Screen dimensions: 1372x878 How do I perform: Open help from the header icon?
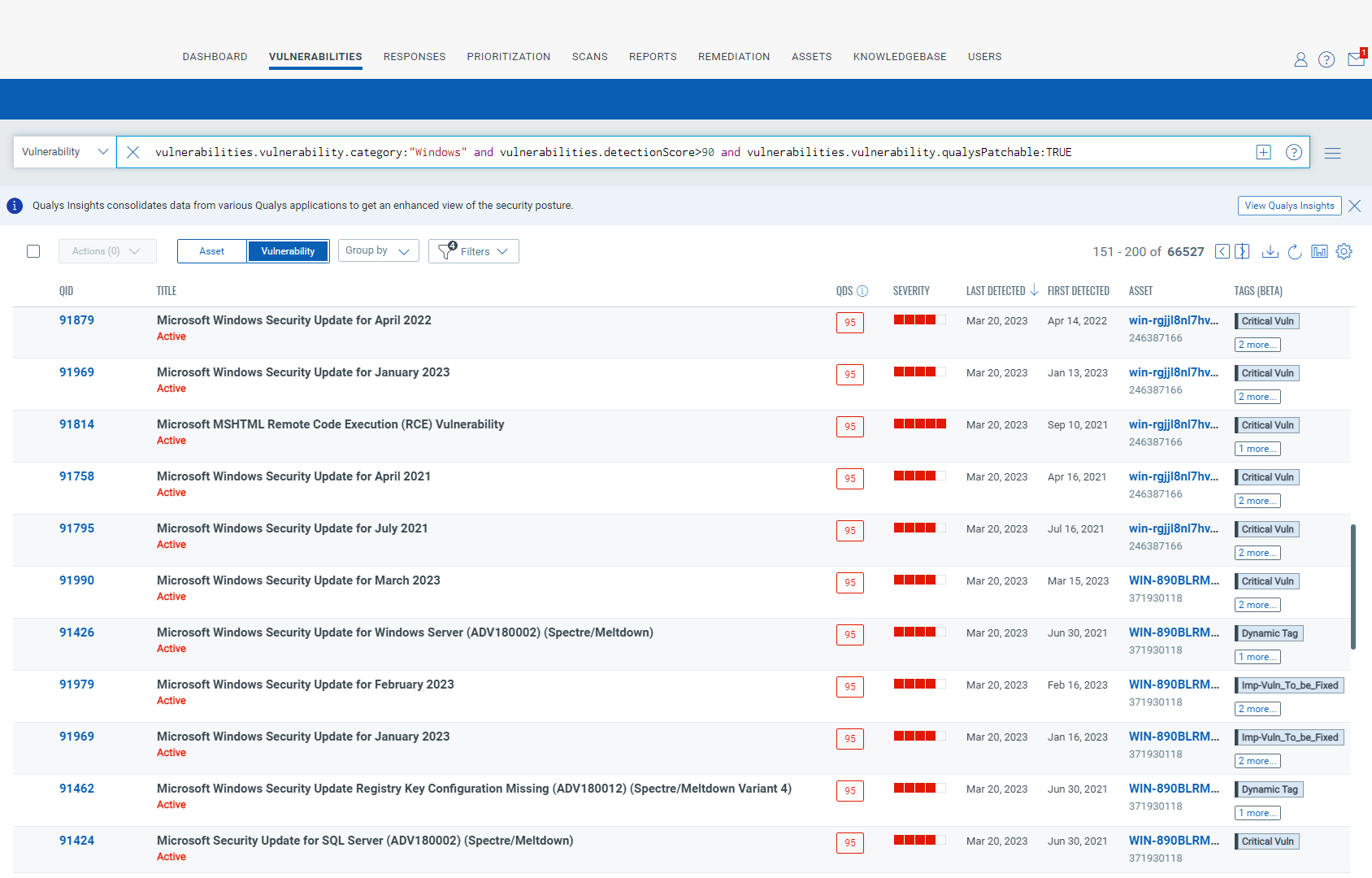pyautogui.click(x=1326, y=59)
